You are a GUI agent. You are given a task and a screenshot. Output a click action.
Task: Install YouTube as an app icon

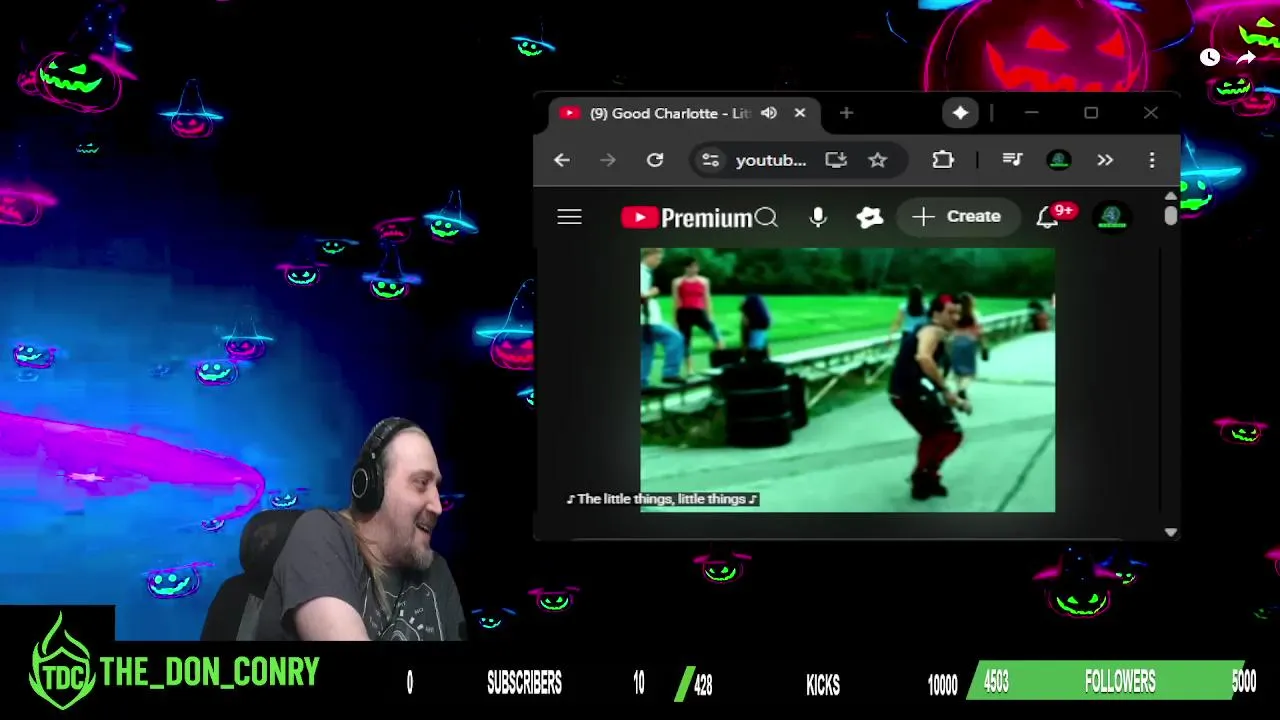836,160
